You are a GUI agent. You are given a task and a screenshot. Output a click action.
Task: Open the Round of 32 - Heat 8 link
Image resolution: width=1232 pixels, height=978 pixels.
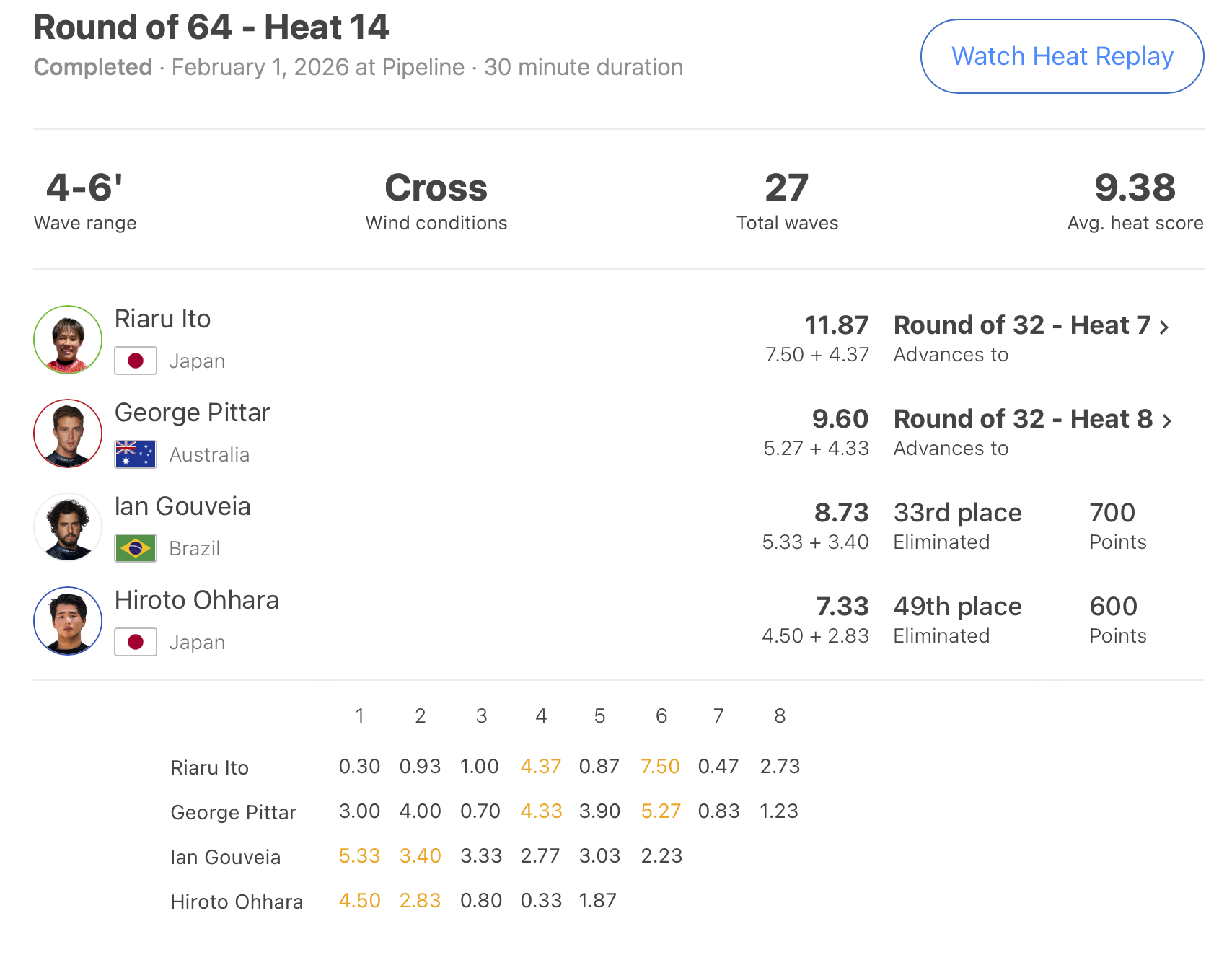click(x=1023, y=419)
